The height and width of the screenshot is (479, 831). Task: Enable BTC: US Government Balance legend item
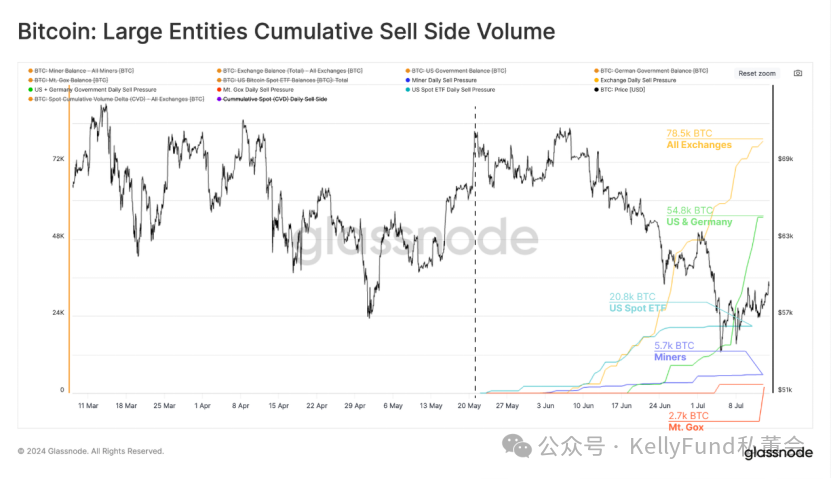point(456,70)
